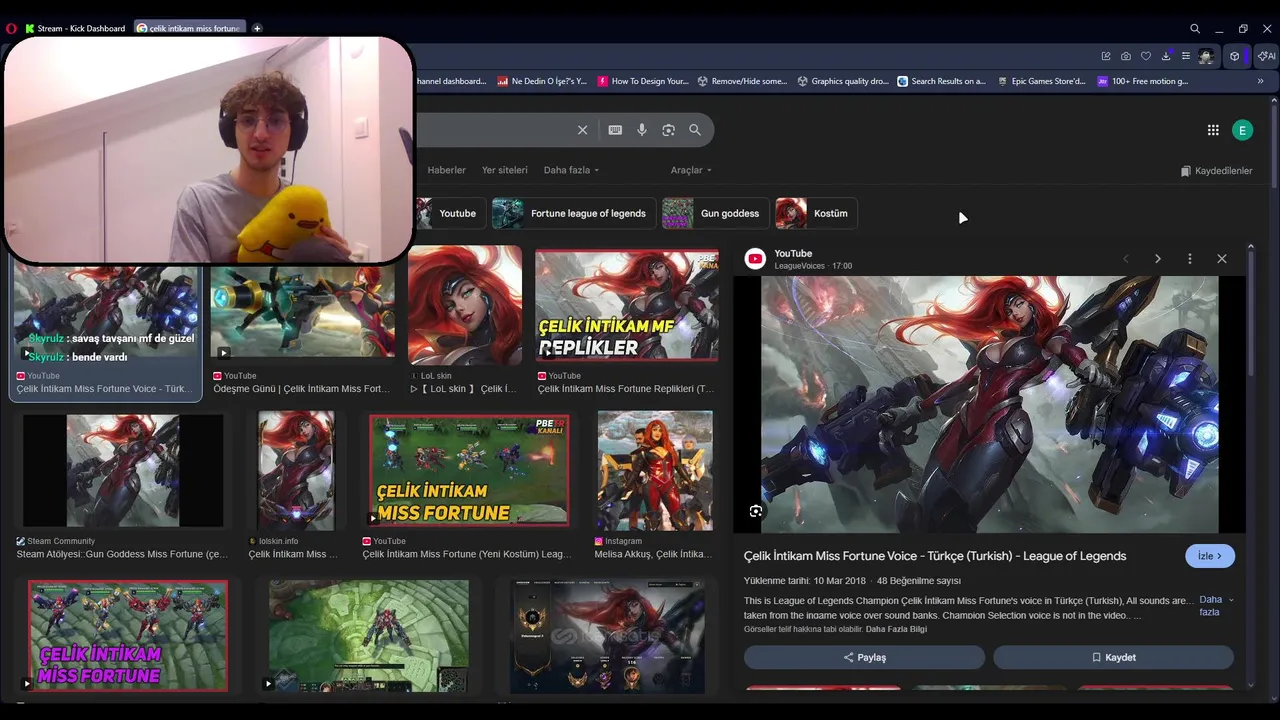Open the Kaydedilenler saved items
Image resolution: width=1280 pixels, height=720 pixels.
(x=1216, y=171)
